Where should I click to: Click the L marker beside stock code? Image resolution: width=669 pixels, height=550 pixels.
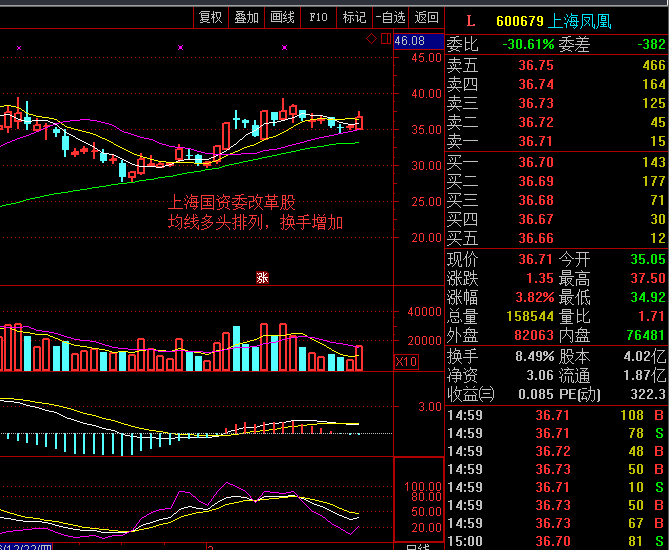click(x=471, y=21)
